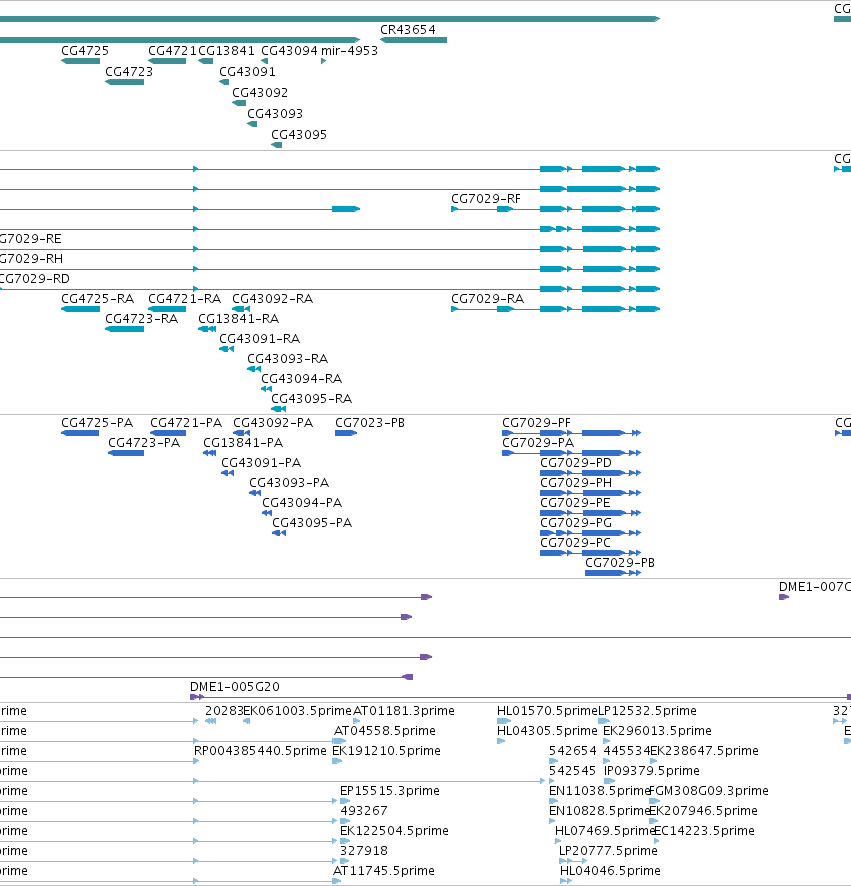
Task: Select the CG4725-RA transcript
Action: coord(80,309)
